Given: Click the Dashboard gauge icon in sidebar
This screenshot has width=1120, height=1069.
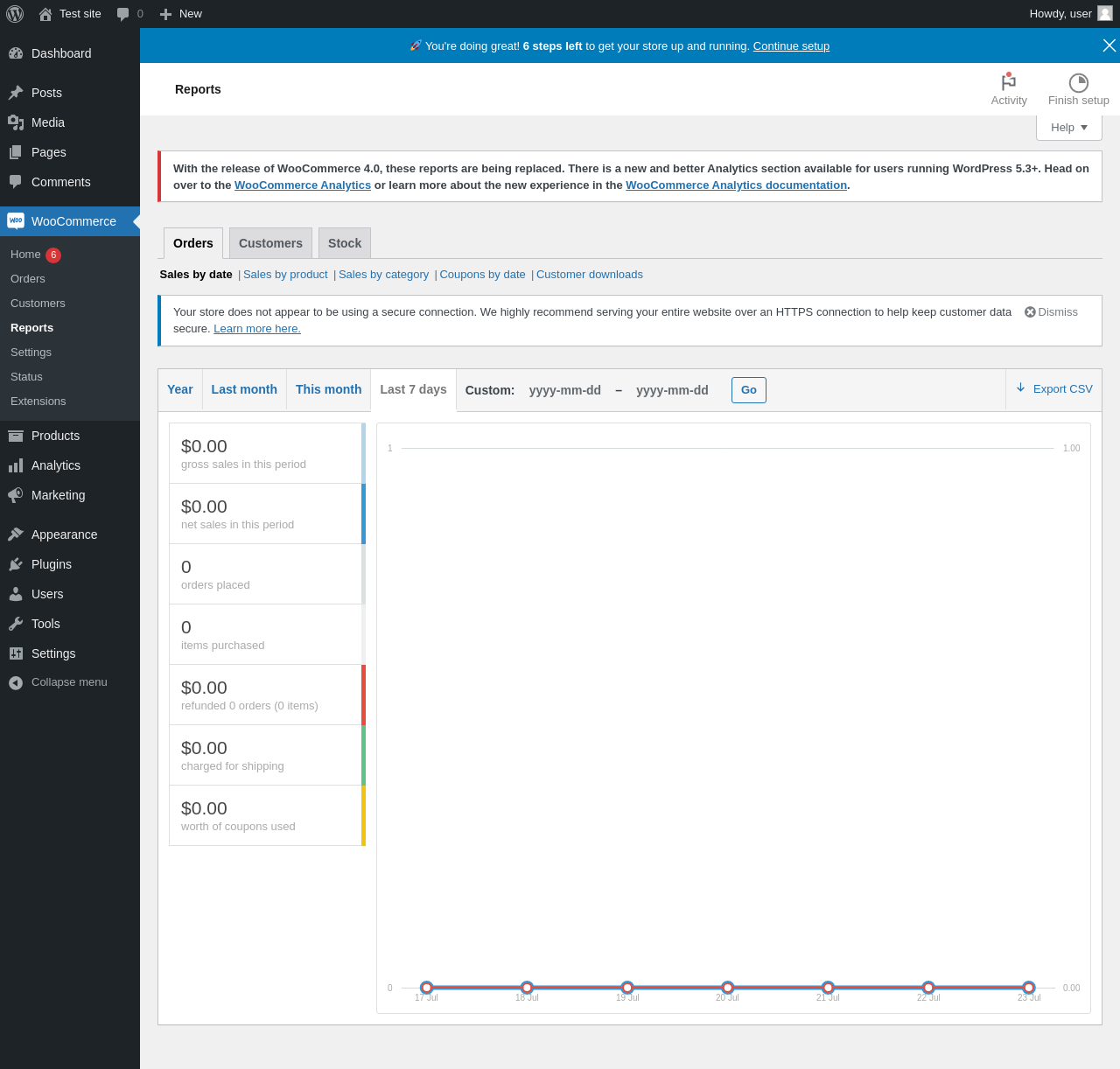Looking at the screenshot, I should click(16, 53).
